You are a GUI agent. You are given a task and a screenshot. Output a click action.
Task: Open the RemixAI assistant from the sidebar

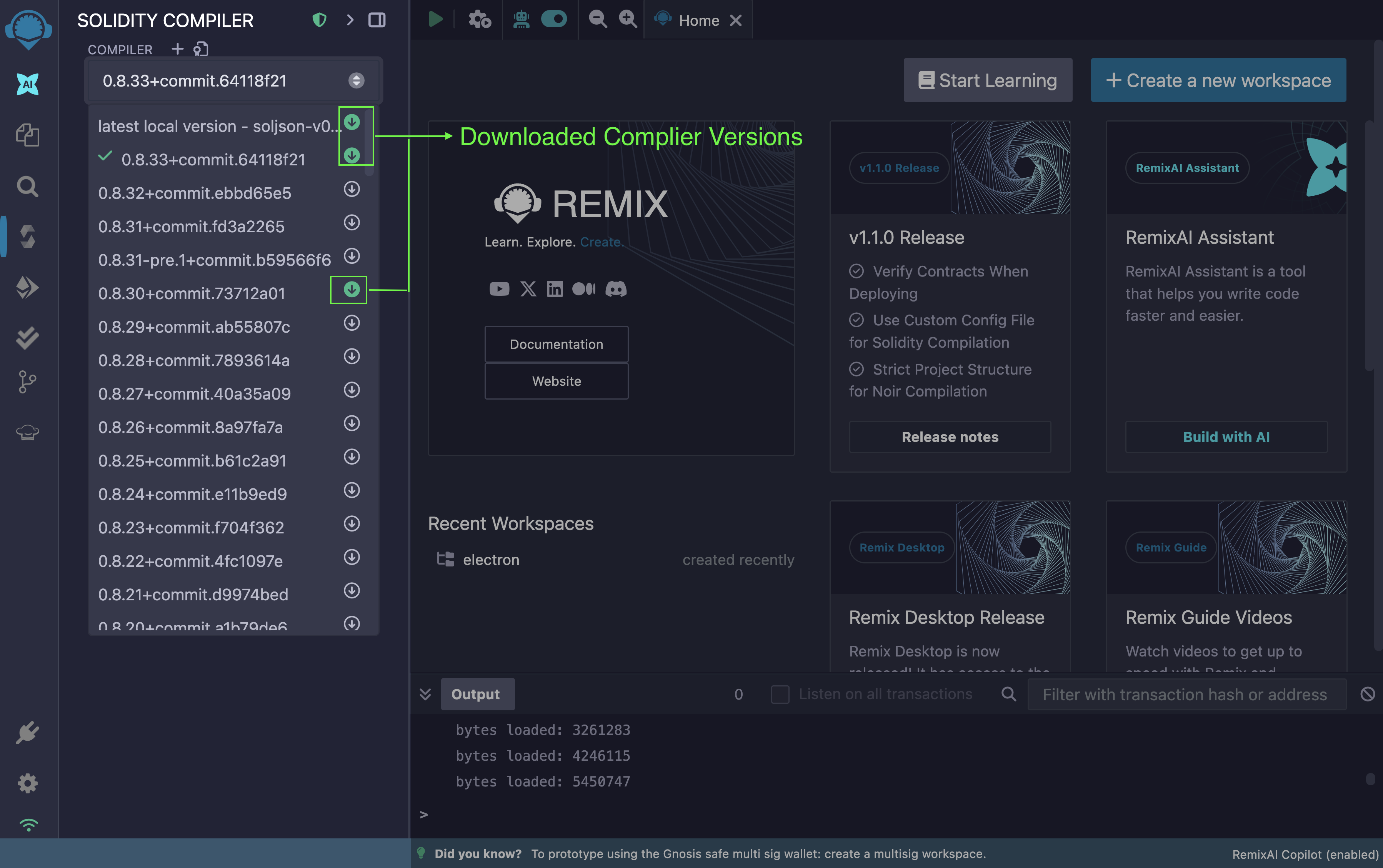coord(28,84)
